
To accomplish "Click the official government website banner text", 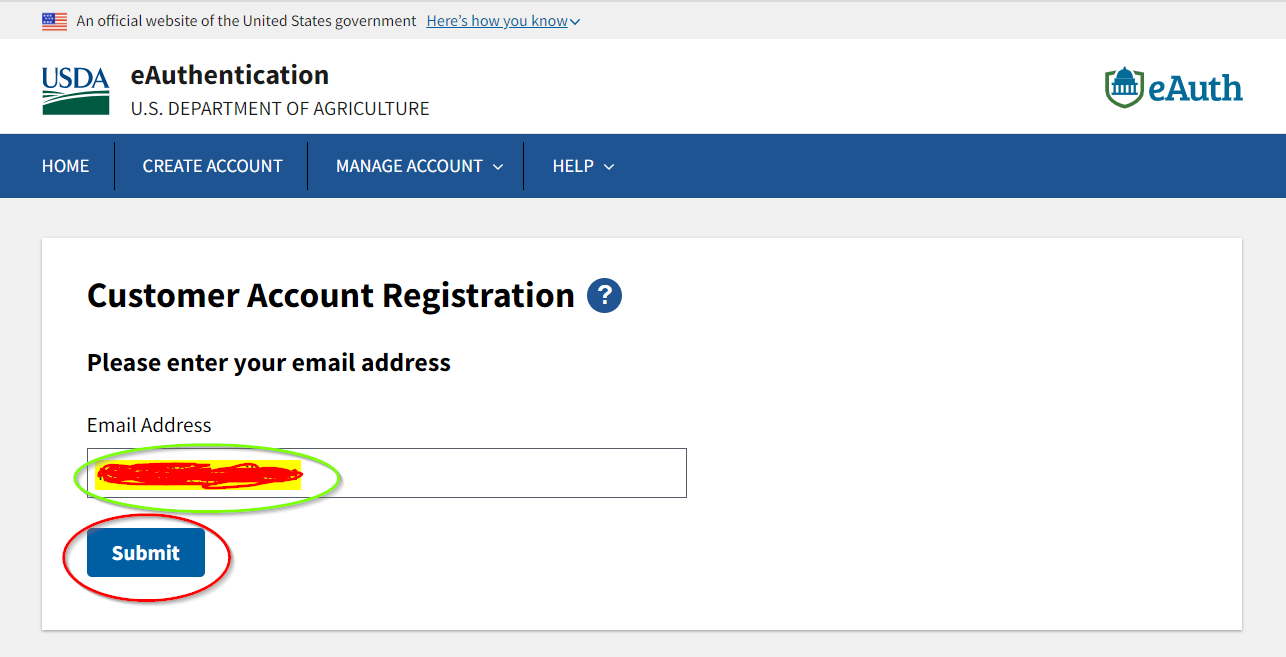I will pos(246,21).
